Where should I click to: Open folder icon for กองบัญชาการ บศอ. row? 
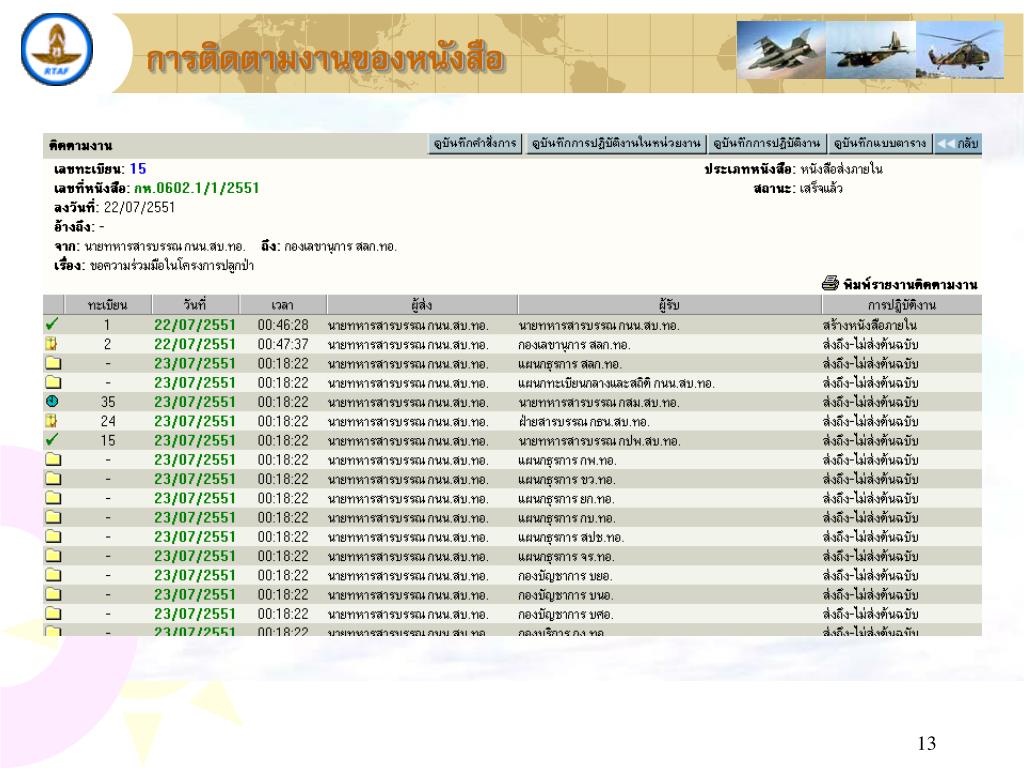(x=53, y=613)
